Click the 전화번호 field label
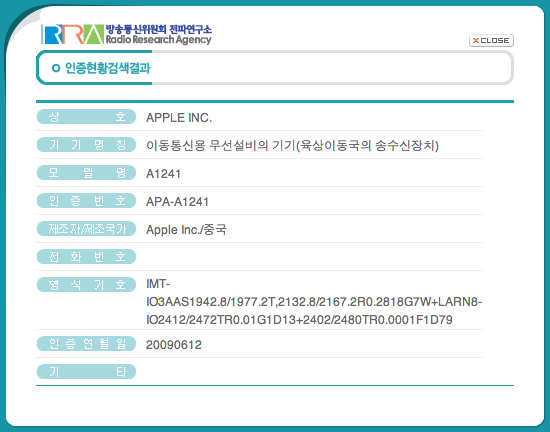The image size is (550, 432). pos(86,257)
